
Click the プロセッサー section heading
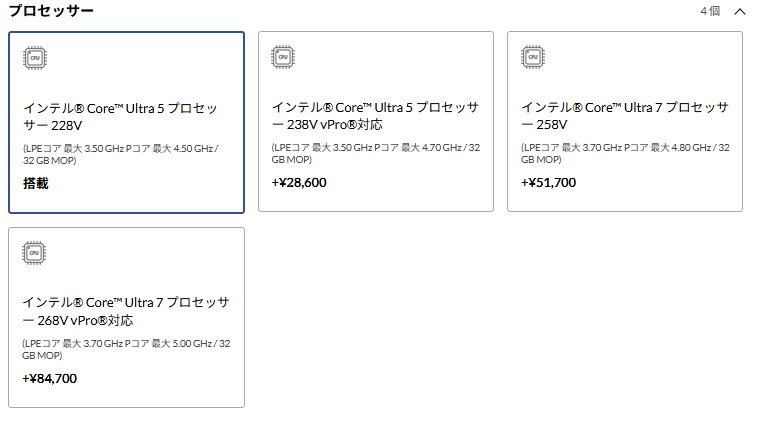51,11
